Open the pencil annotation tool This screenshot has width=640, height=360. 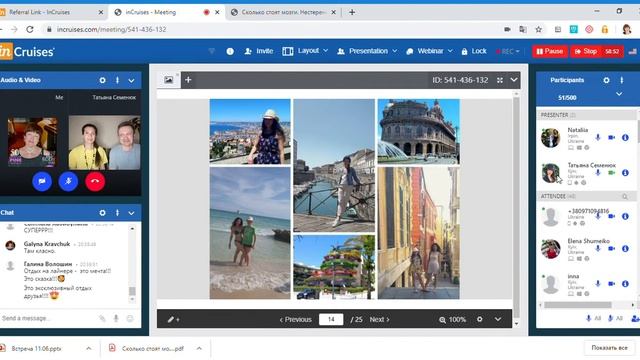pos(173,320)
